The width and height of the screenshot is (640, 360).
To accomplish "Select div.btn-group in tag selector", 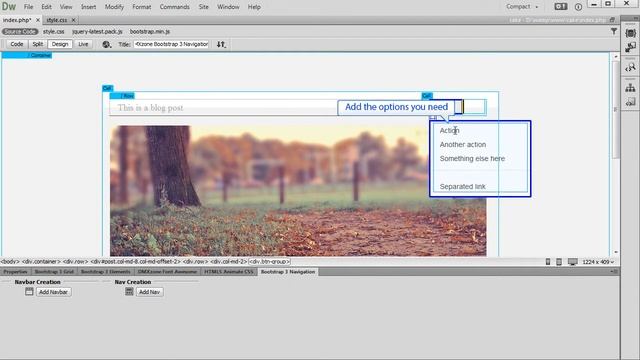I will [x=269, y=262].
